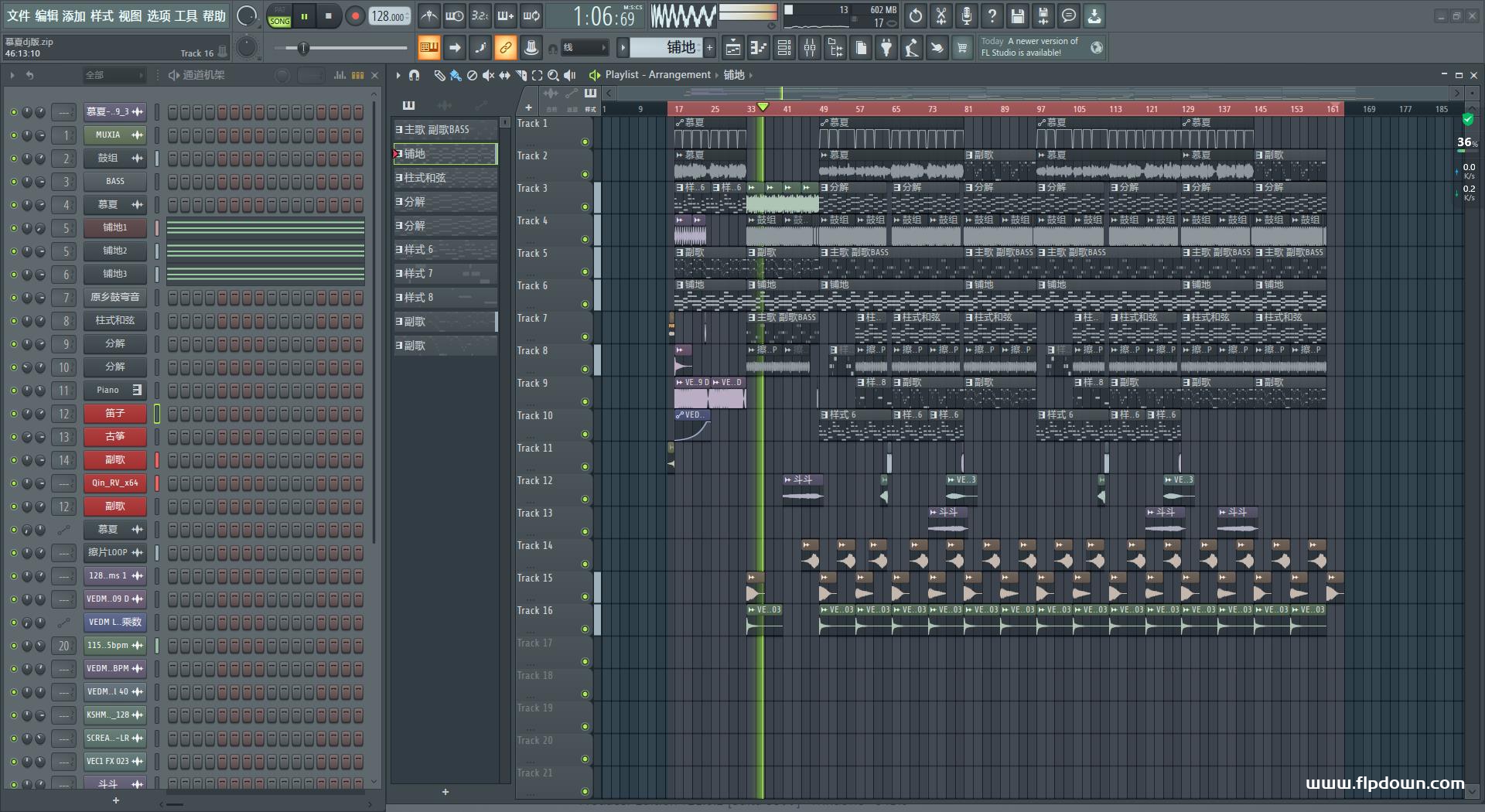This screenshot has height=812, width=1485.
Task: Open the 添加 (Add) menu
Action: [74, 15]
